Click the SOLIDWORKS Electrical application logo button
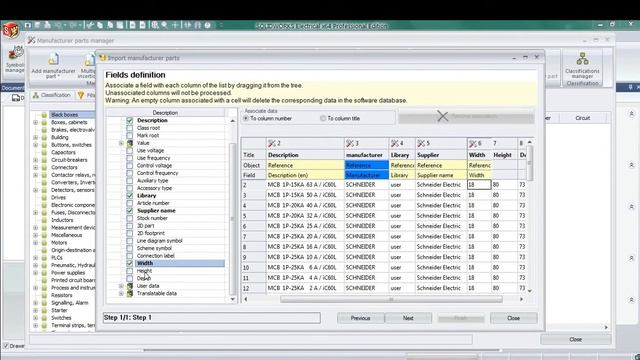Screen dimensions: 640x360 pos(11,30)
